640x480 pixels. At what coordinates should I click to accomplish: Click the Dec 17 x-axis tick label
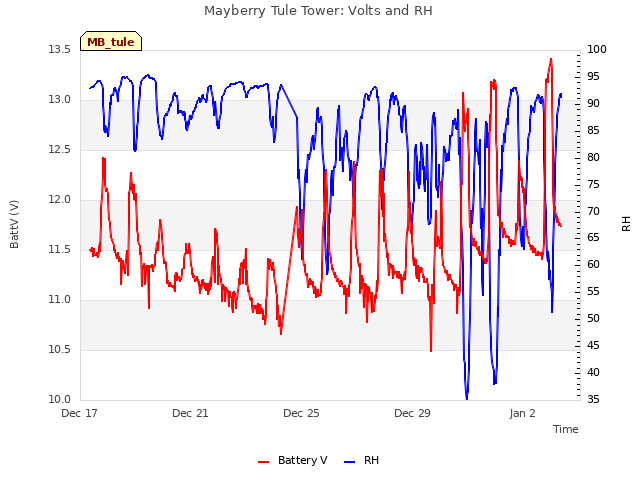click(79, 413)
